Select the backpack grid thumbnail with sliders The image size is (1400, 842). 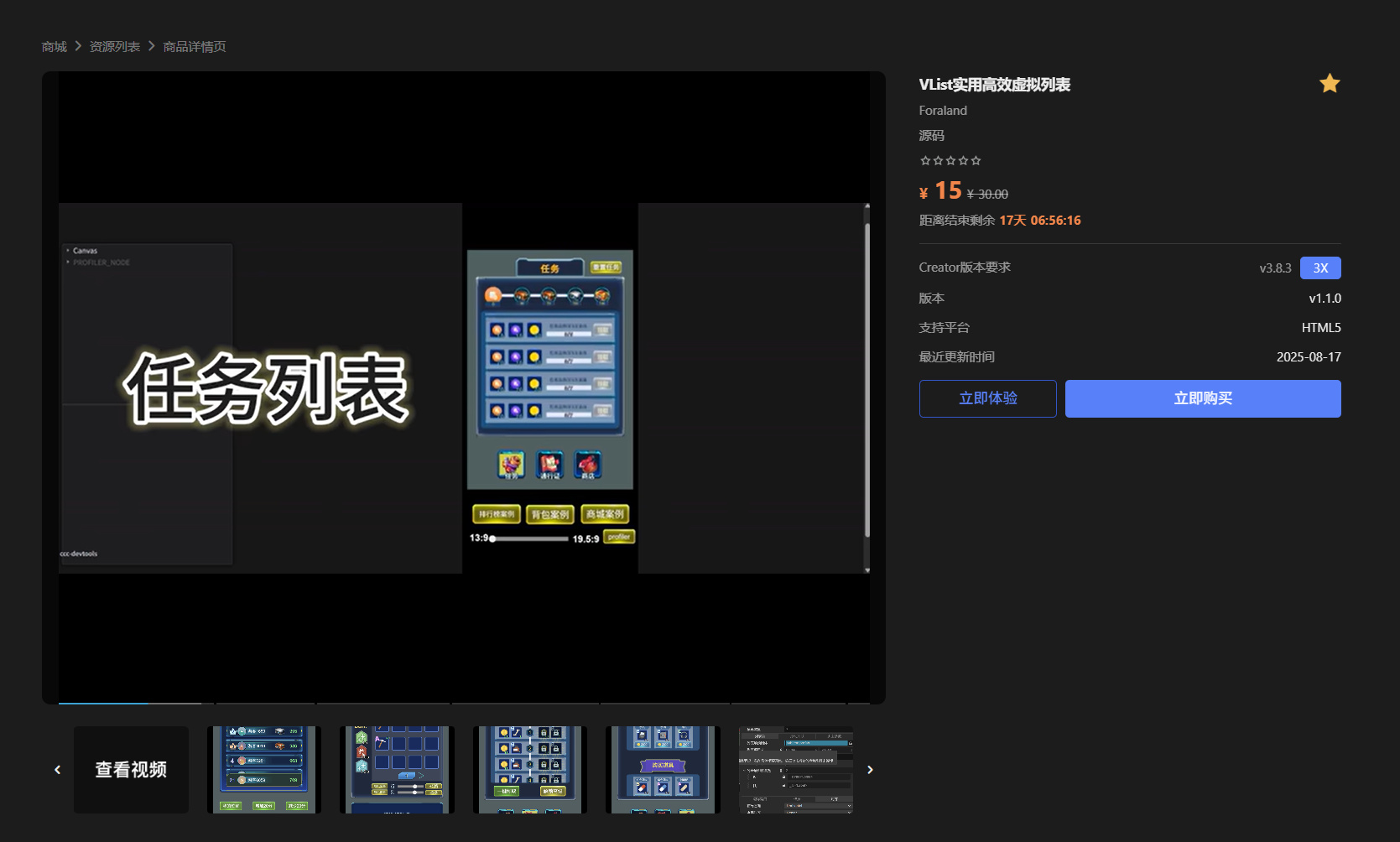(397, 770)
